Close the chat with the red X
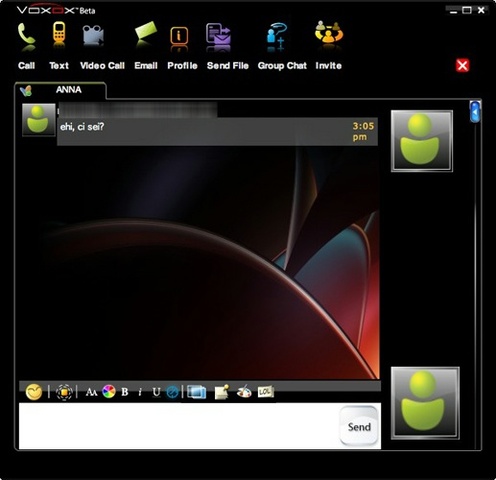The image size is (496, 480). click(x=462, y=65)
